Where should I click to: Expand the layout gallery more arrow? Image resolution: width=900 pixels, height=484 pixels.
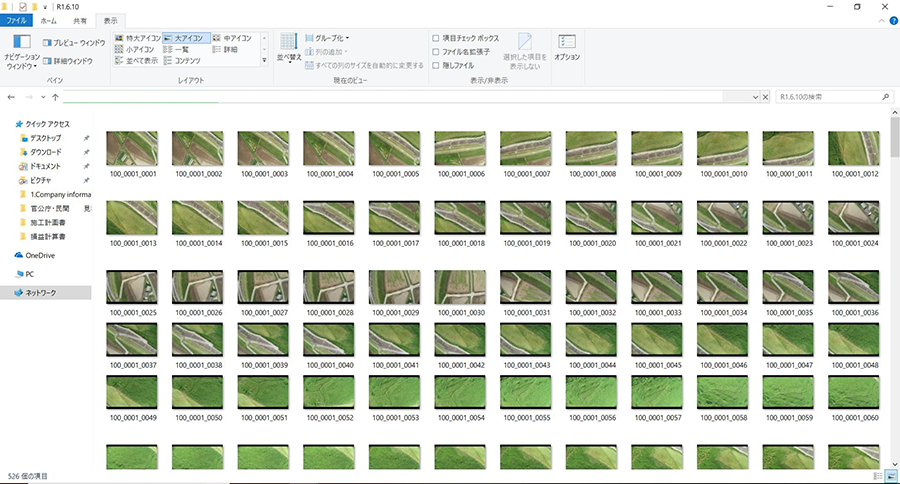264,60
